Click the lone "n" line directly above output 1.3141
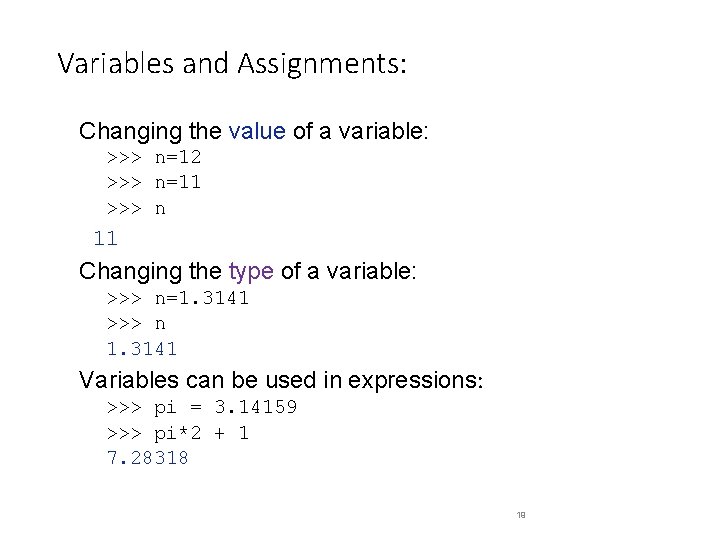This screenshot has width=720, height=540. click(160, 323)
